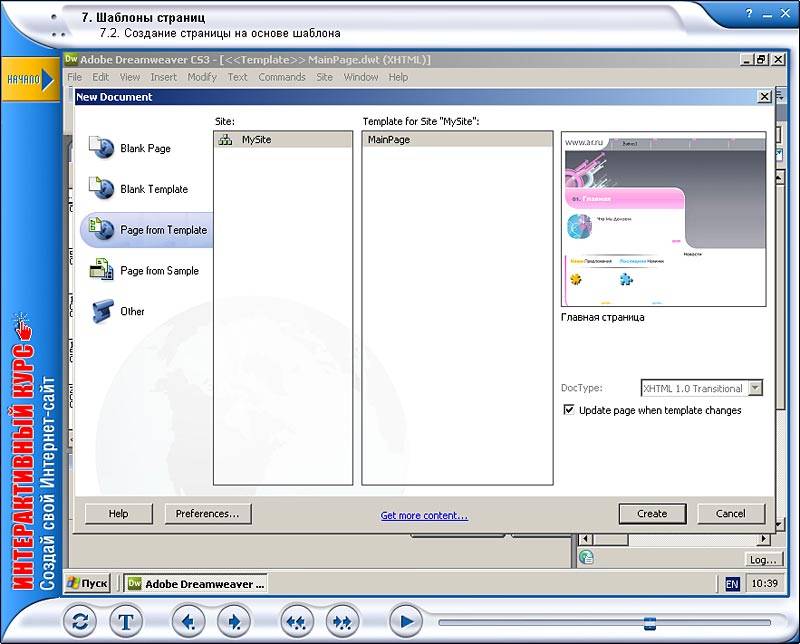Cancel the New Document dialog
Screen dimensions: 800x644
click(731, 514)
